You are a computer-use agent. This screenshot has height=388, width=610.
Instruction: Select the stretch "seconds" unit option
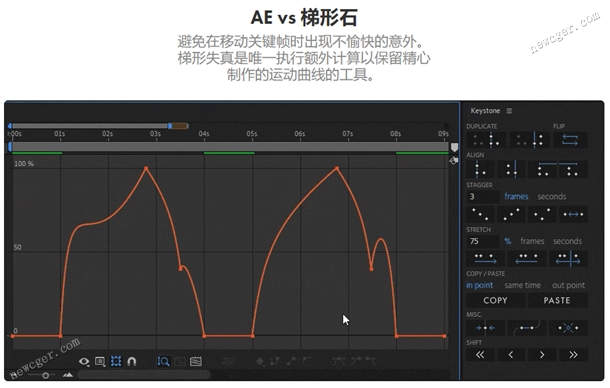[568, 241]
